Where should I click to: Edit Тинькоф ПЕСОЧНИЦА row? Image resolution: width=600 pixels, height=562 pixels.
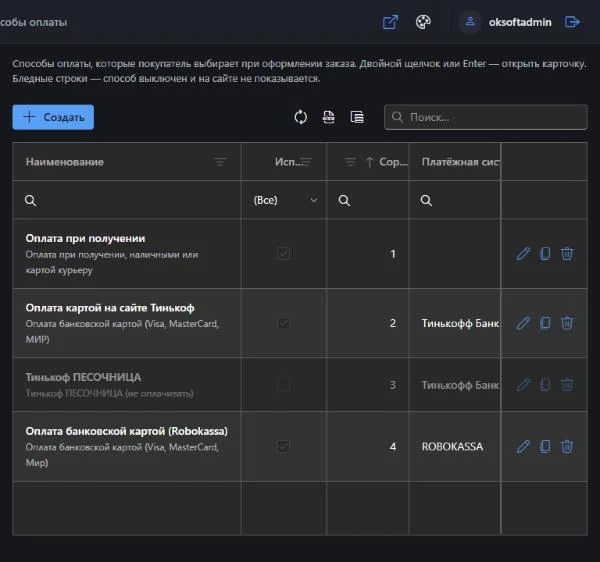tap(523, 384)
